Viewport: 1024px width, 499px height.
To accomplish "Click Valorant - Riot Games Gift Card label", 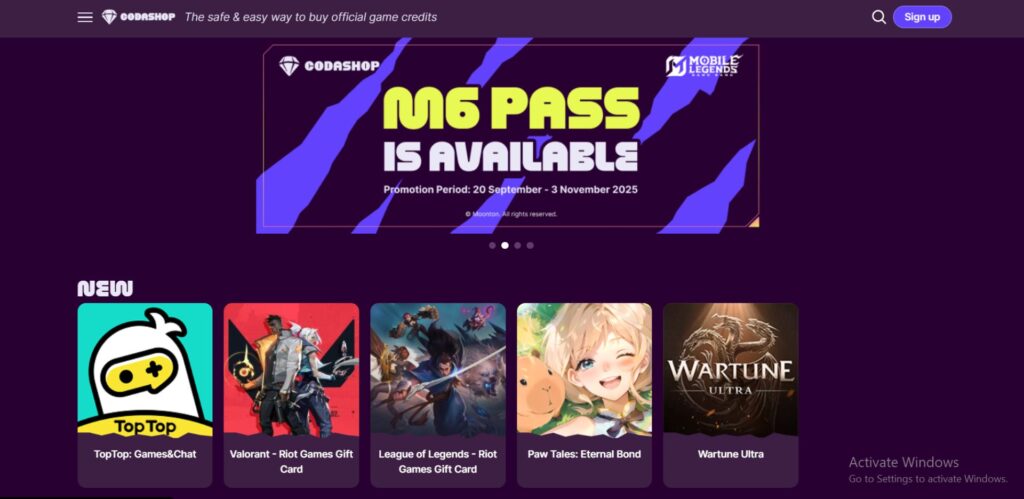I will [x=291, y=461].
